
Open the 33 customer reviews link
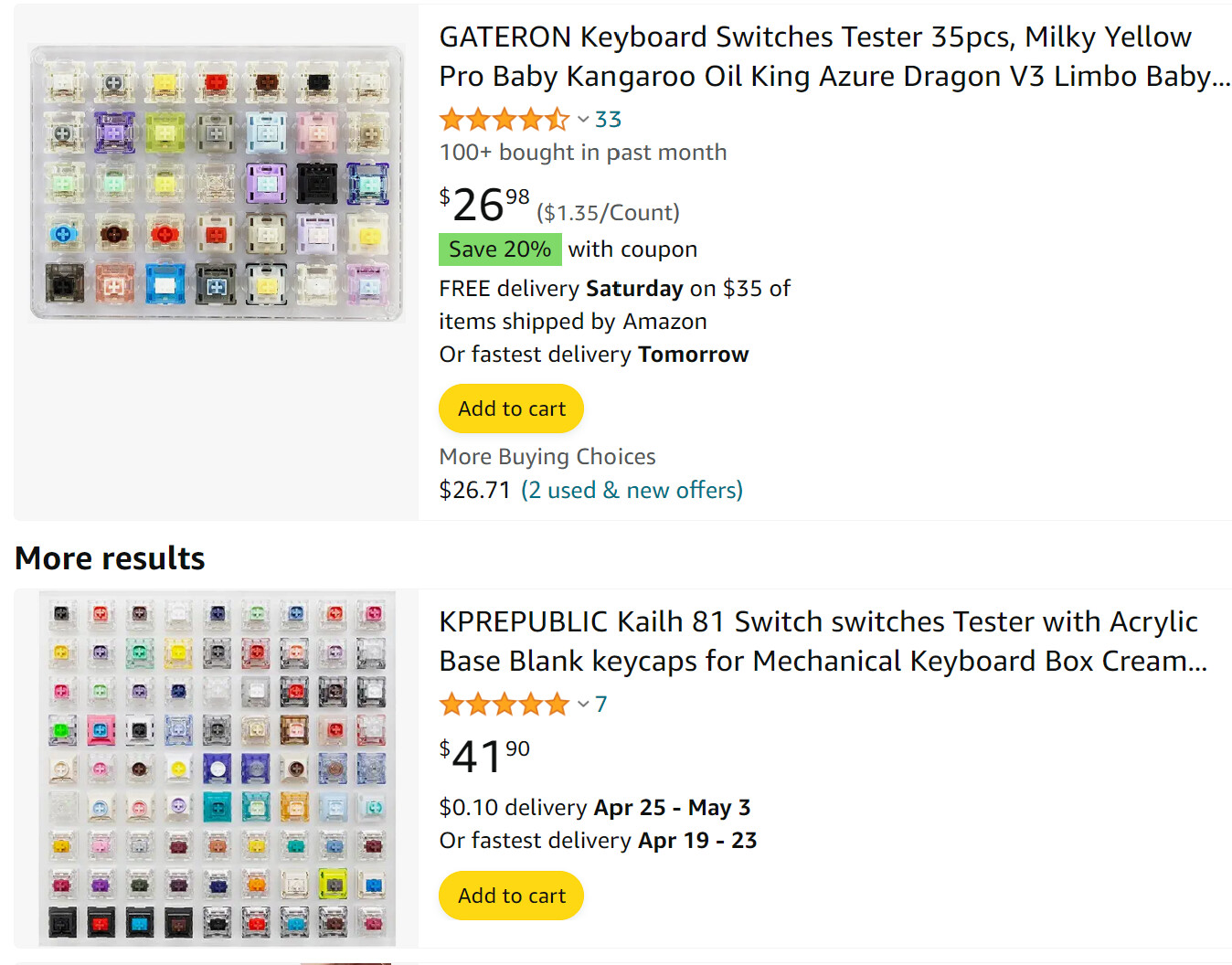(x=608, y=120)
